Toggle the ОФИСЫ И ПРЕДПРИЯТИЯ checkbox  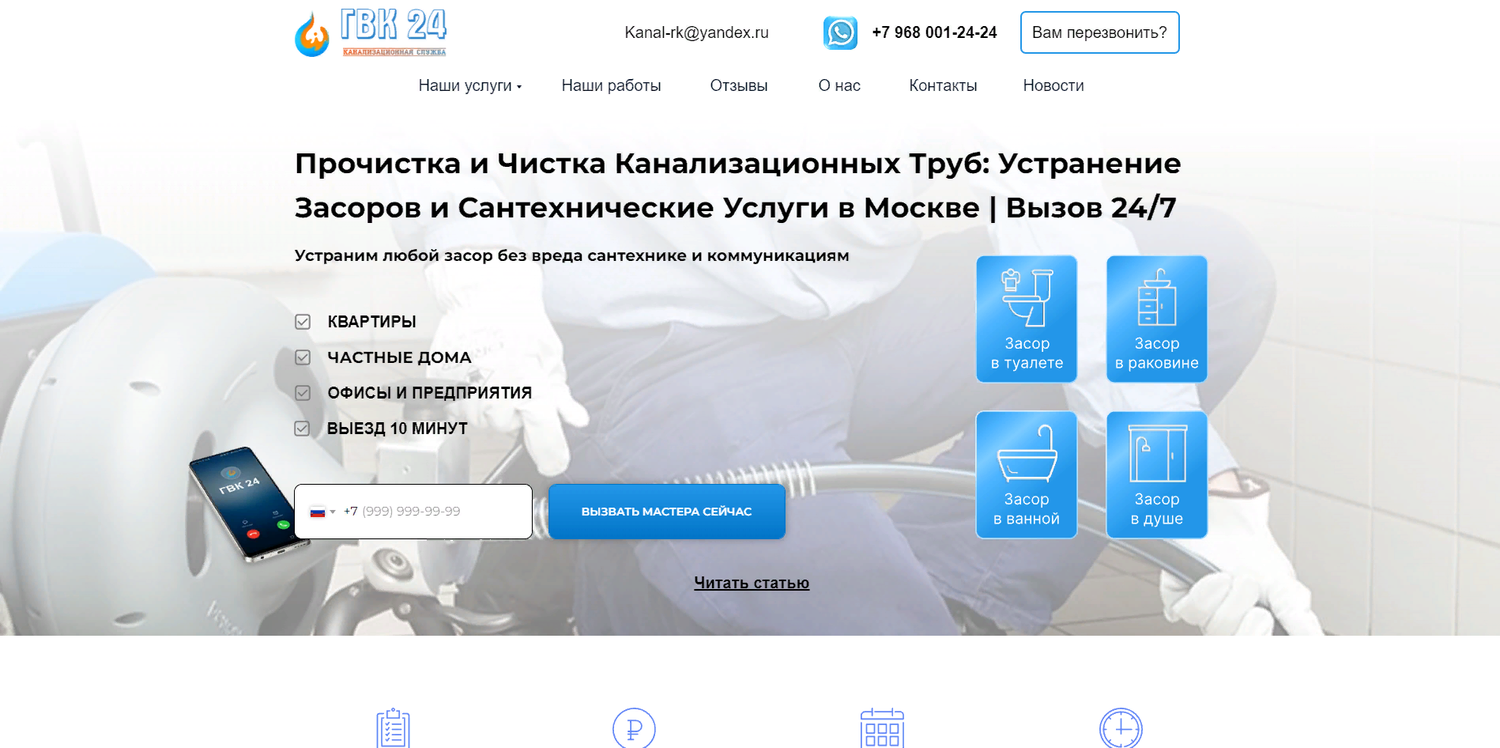pyautogui.click(x=302, y=393)
